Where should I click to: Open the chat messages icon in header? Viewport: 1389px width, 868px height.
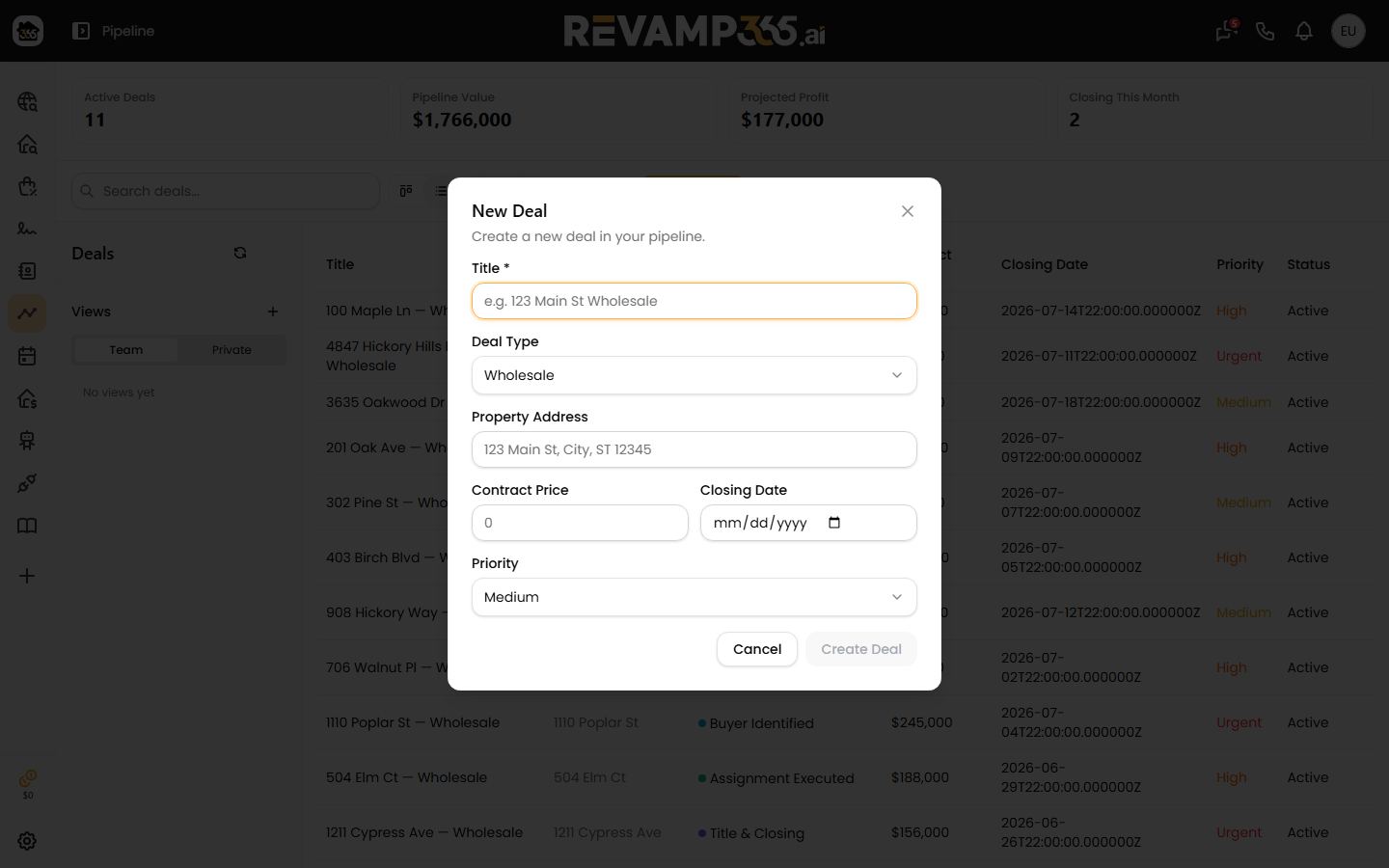tap(1226, 31)
